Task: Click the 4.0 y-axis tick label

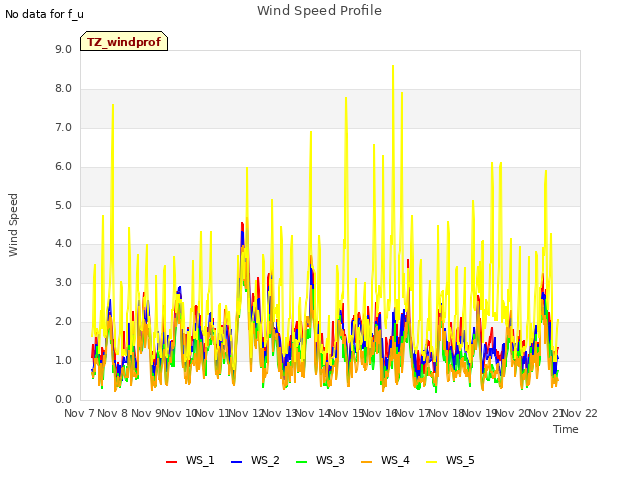Action: (63, 244)
